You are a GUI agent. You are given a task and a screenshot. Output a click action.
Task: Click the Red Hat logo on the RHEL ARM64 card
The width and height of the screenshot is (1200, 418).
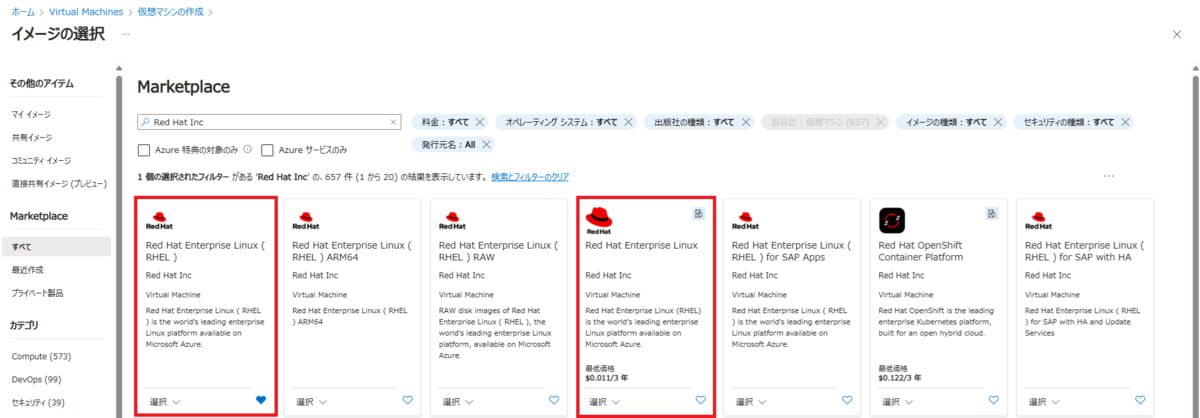305,220
